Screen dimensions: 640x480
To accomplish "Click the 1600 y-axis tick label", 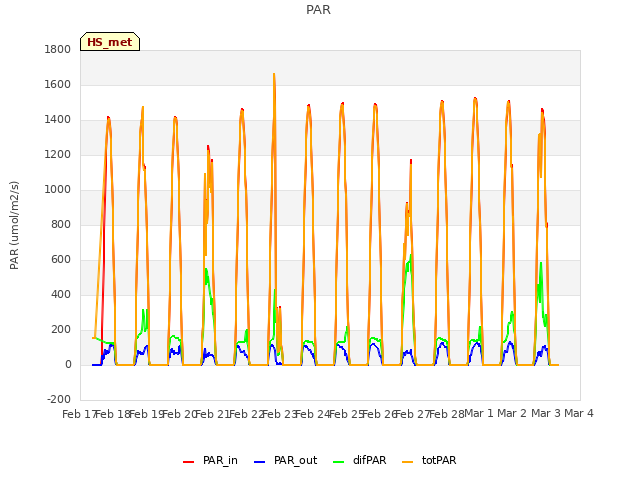I will tap(58, 84).
